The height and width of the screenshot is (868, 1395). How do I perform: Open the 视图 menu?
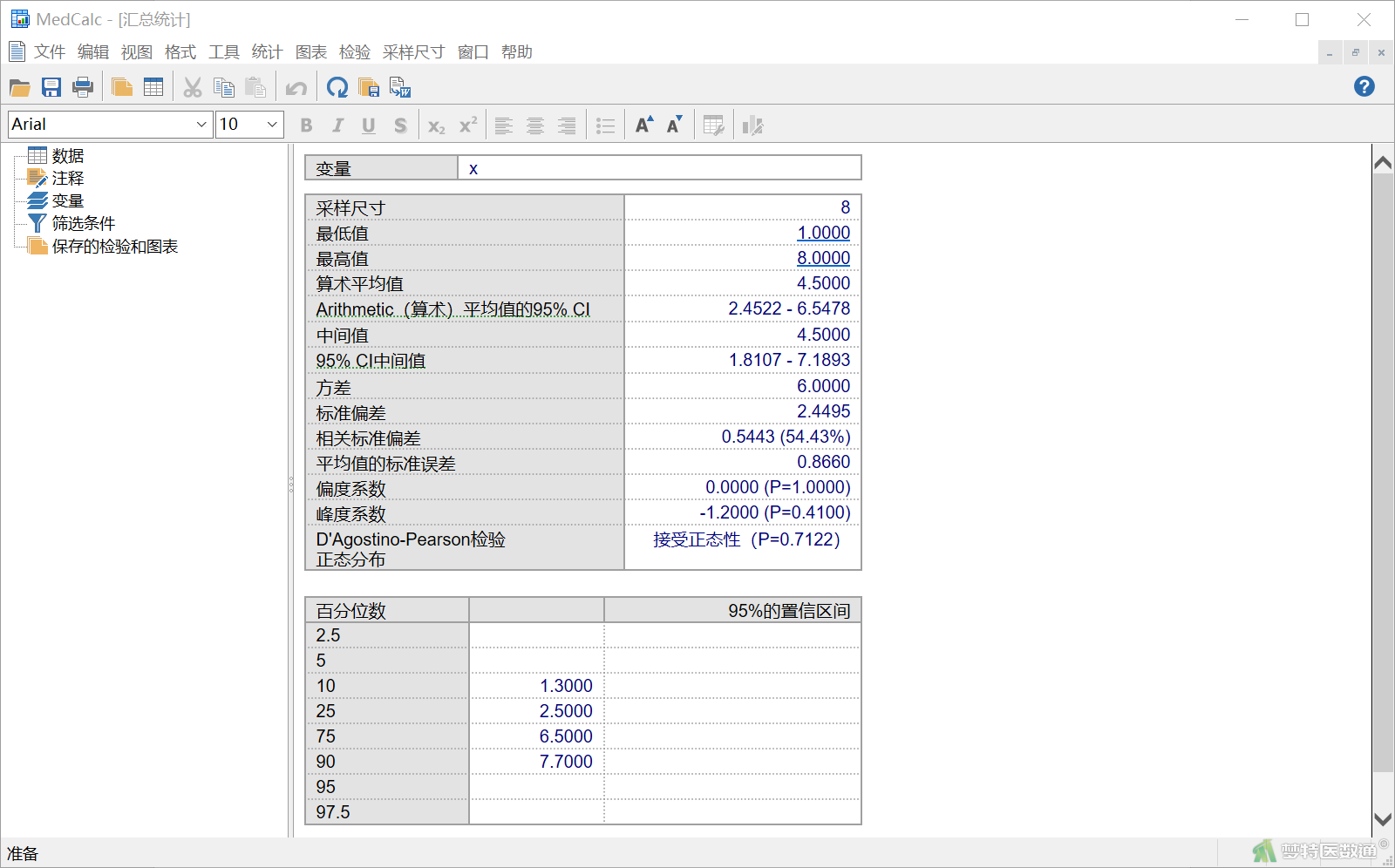[x=137, y=52]
